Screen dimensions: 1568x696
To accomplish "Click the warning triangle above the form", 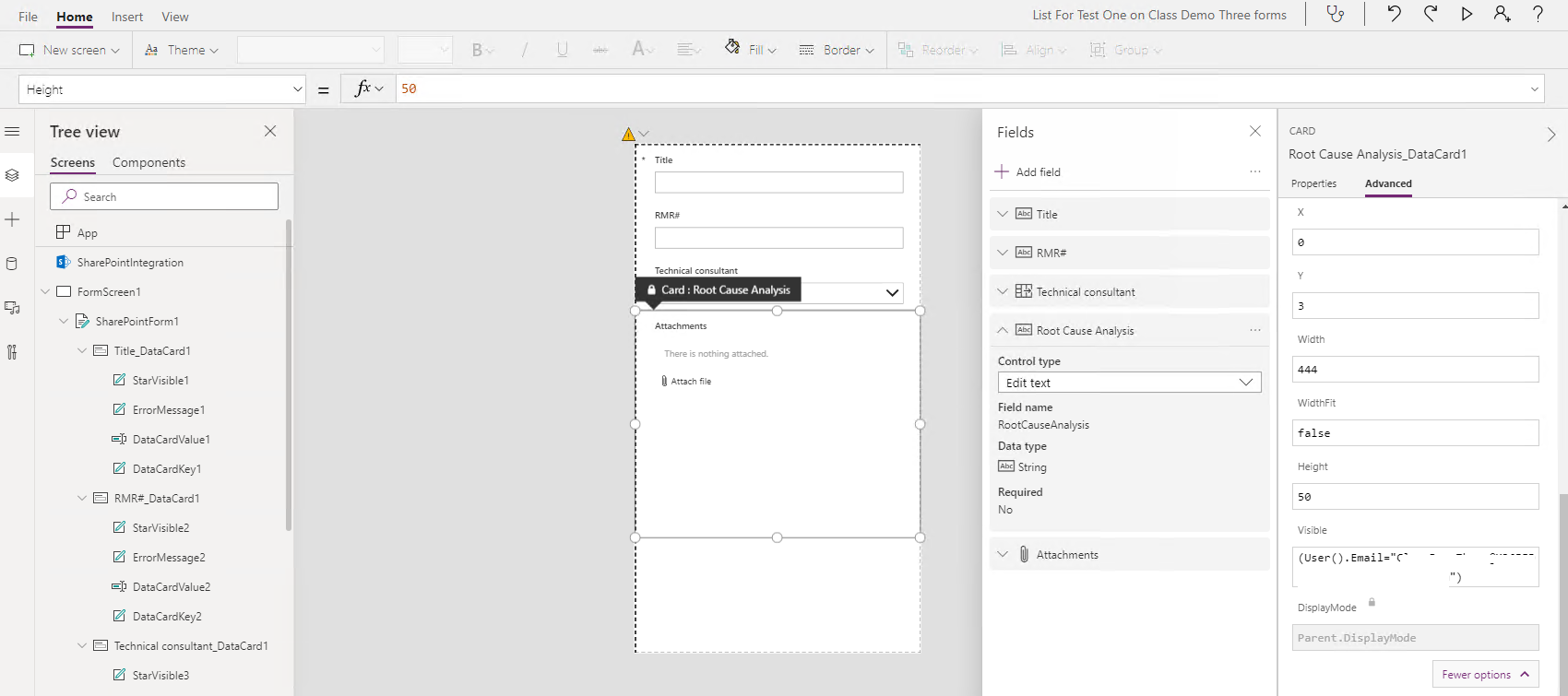I will tap(628, 135).
